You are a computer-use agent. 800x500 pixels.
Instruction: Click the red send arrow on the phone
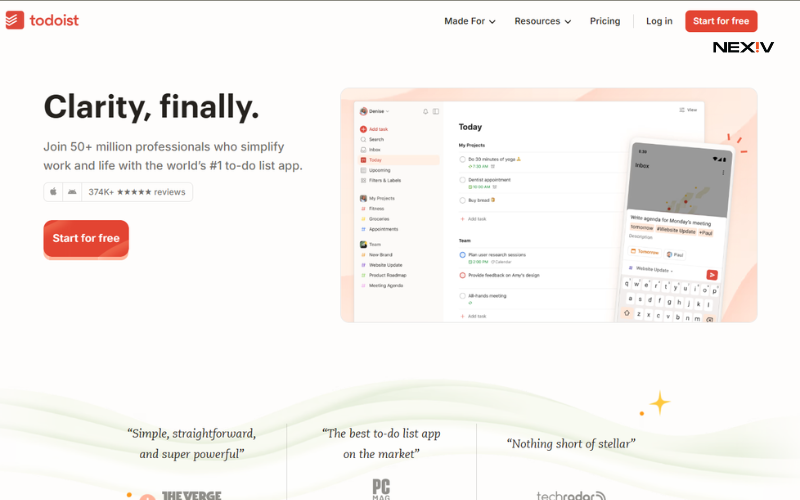pyautogui.click(x=712, y=275)
